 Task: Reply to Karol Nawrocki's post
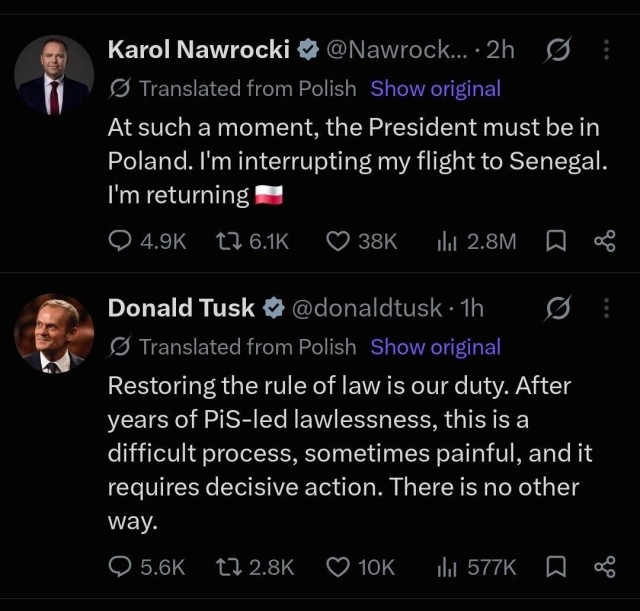147,241
